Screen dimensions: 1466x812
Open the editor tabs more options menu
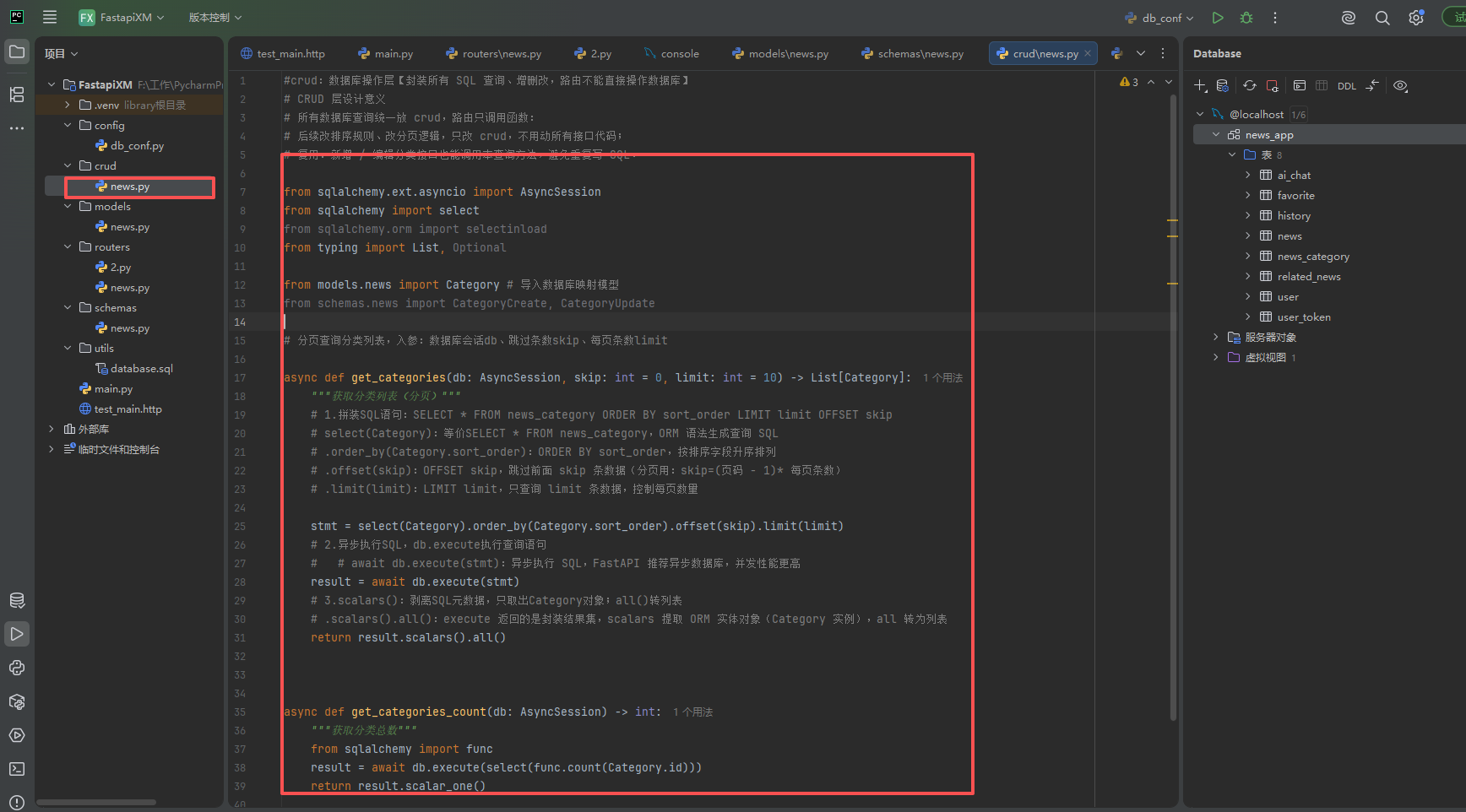tap(1163, 53)
